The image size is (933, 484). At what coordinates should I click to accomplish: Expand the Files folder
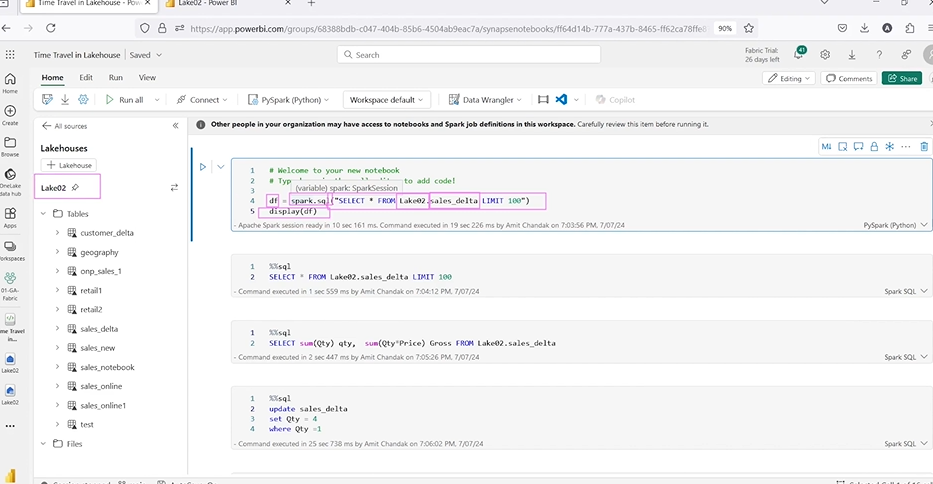click(x=43, y=444)
